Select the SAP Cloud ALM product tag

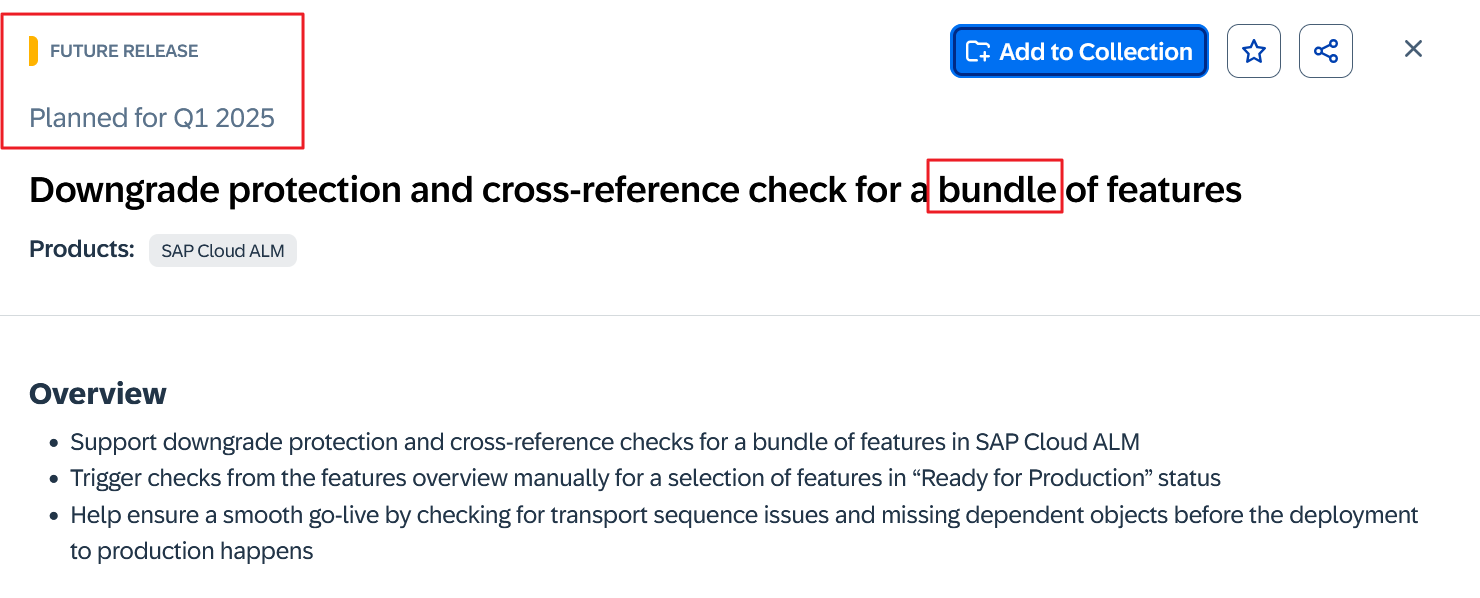223,251
